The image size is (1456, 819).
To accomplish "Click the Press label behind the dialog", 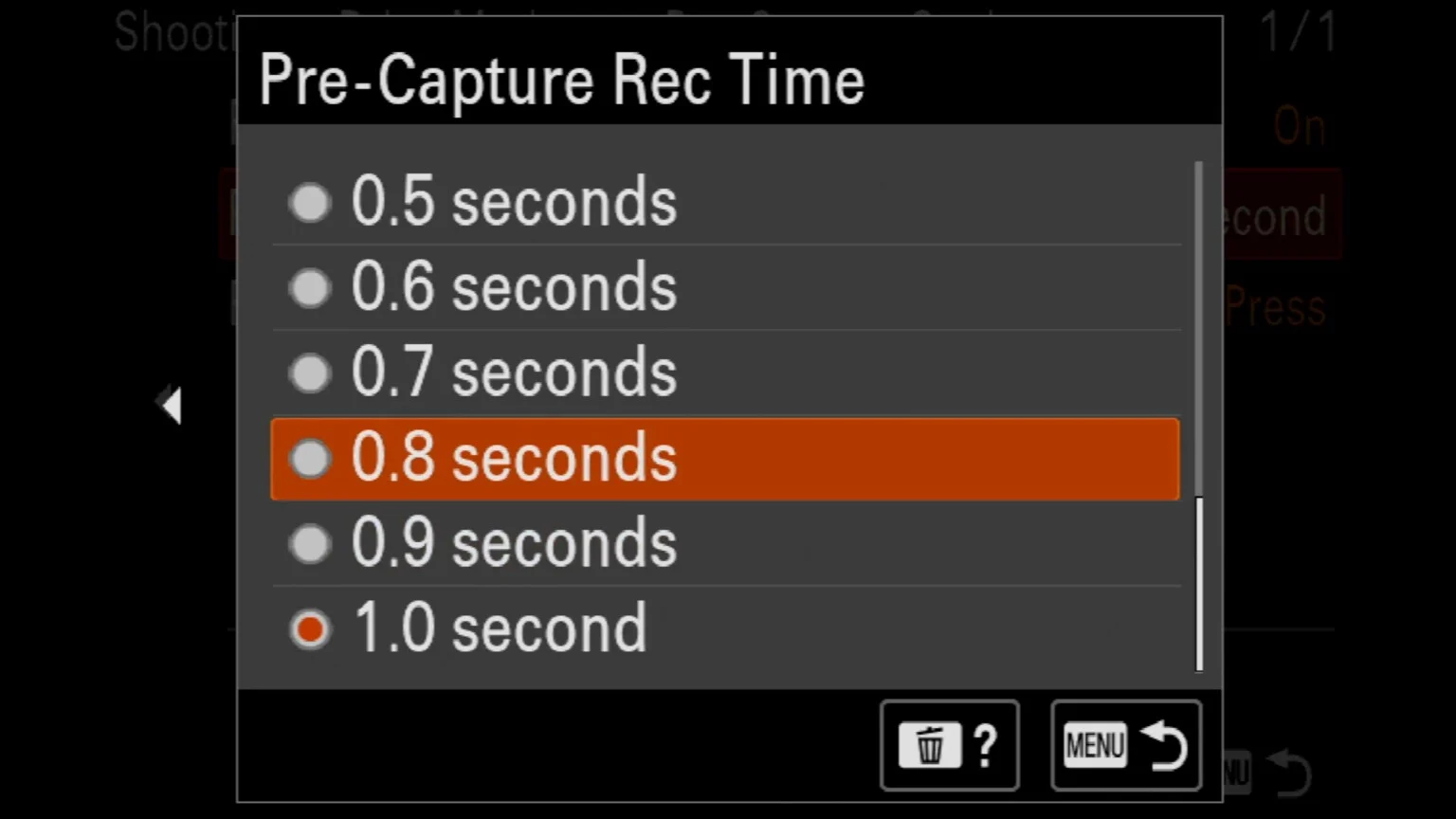I will (1276, 307).
